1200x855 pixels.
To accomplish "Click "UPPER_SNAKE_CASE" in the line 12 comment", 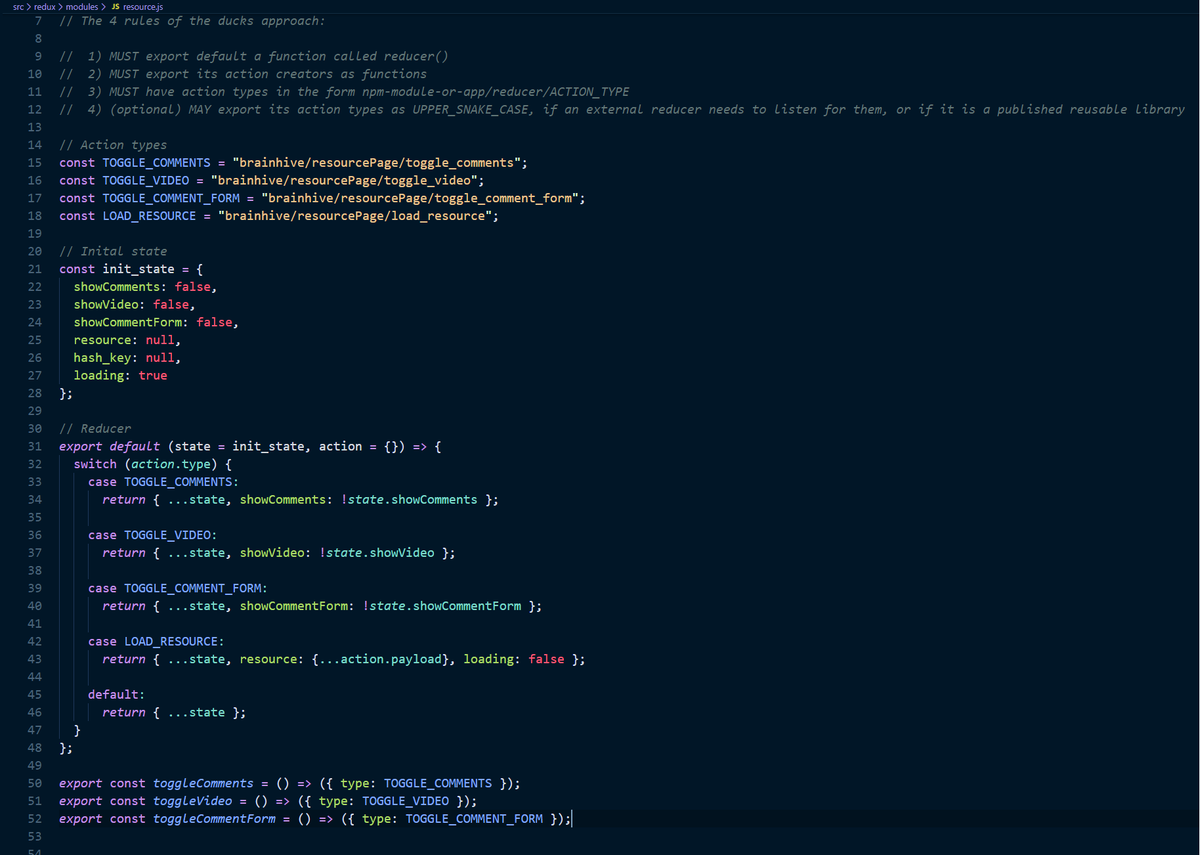I will (471, 109).
